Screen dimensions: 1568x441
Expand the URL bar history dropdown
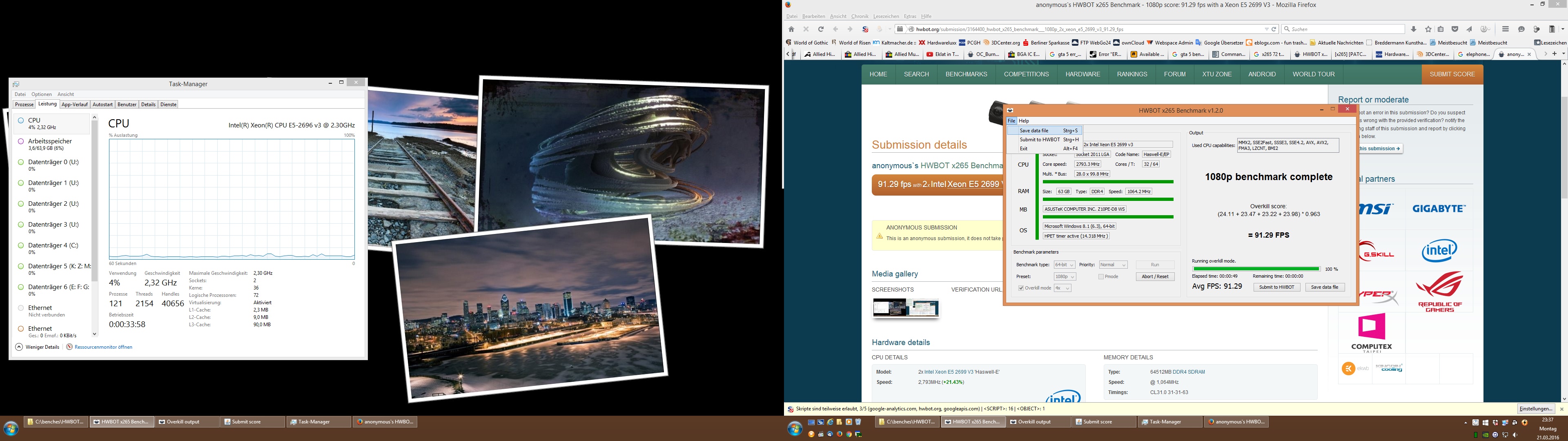click(x=1267, y=29)
